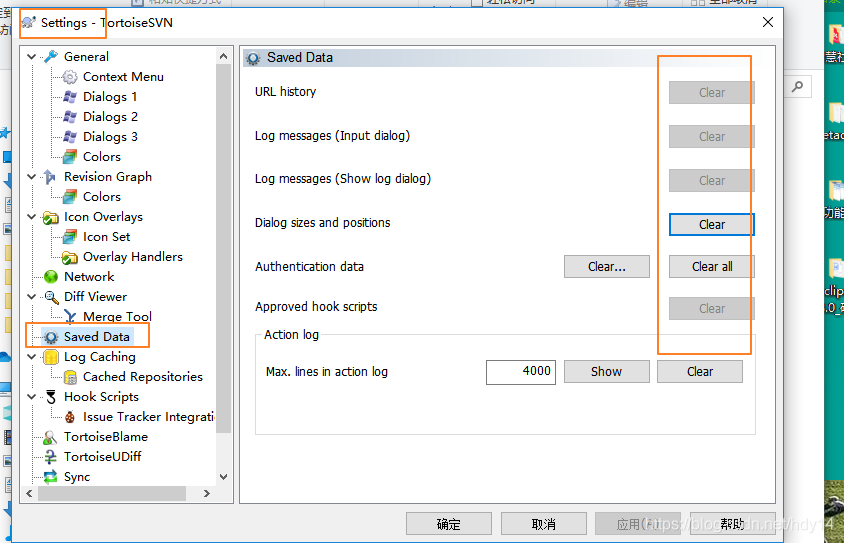Click the Overlay Handlers icon
This screenshot has height=543, width=844.
[x=70, y=257]
